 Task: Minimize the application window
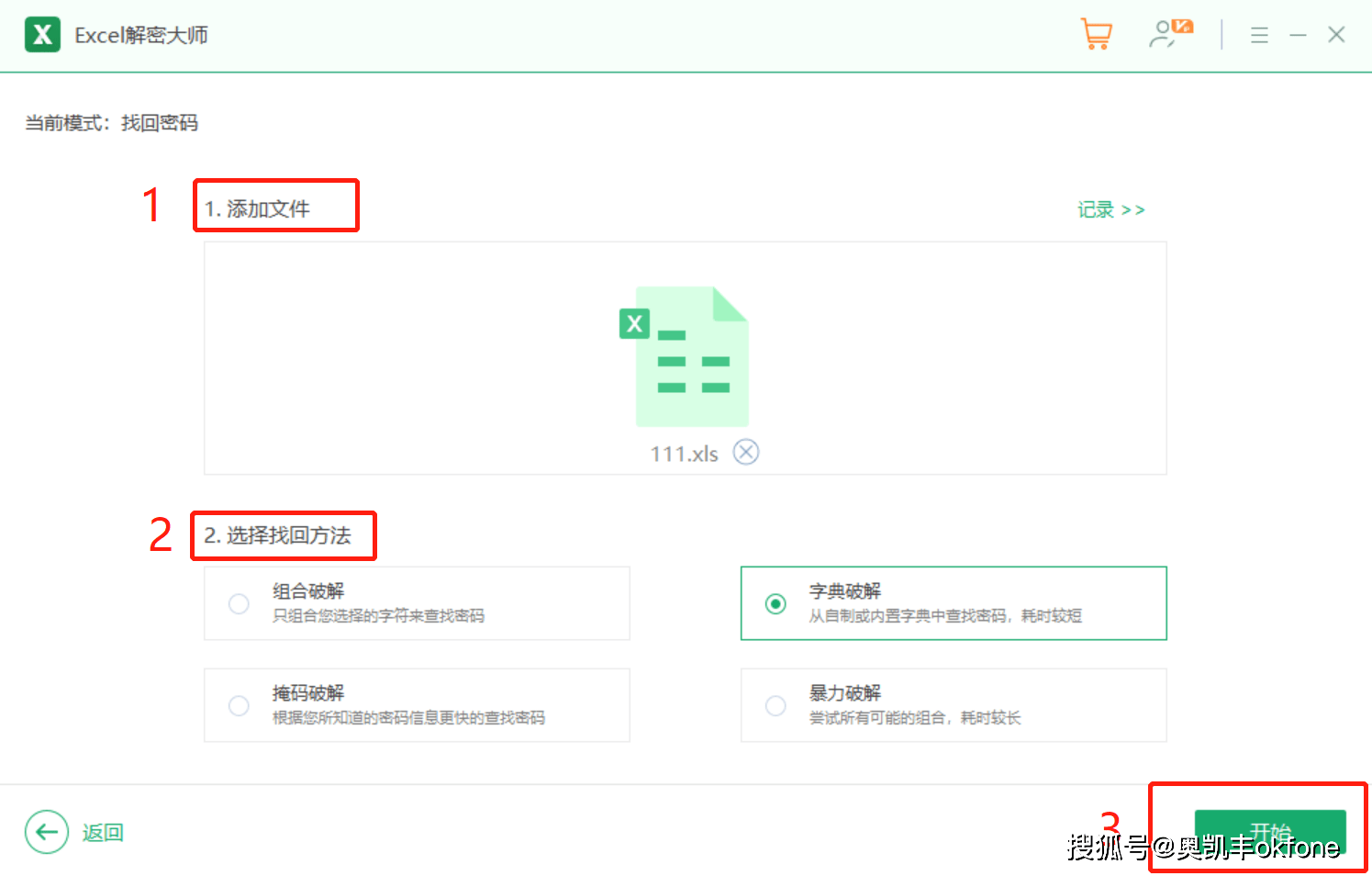pos(1299,35)
